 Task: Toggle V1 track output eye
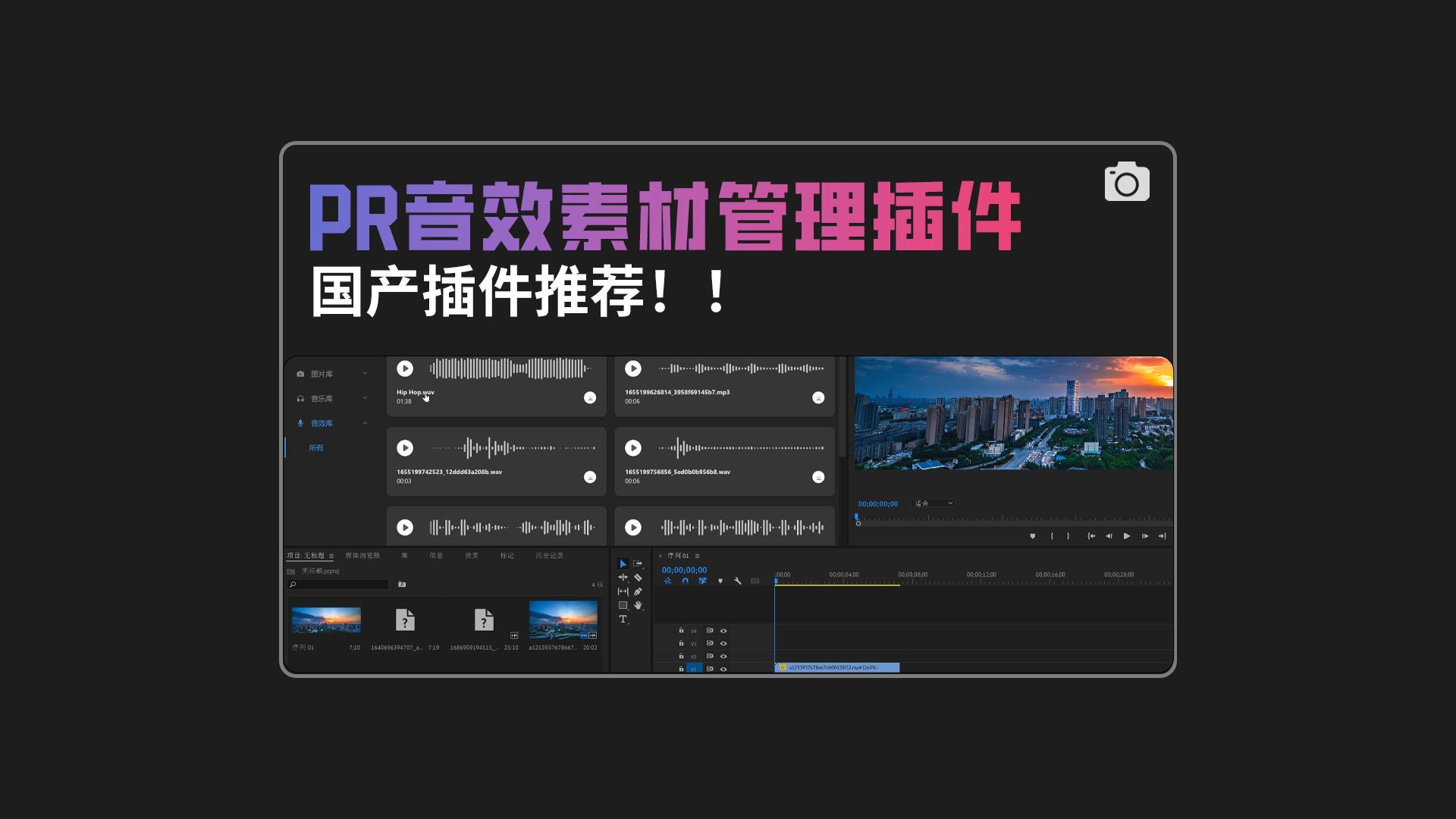click(x=723, y=669)
